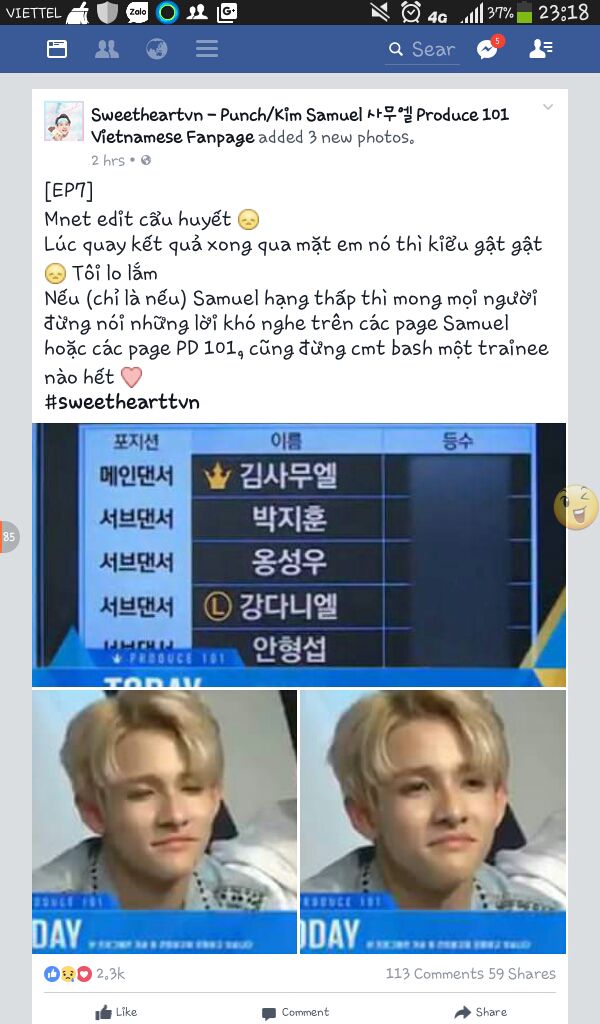Open the Friend Requests tab icon
The image size is (600, 1024).
106,49
